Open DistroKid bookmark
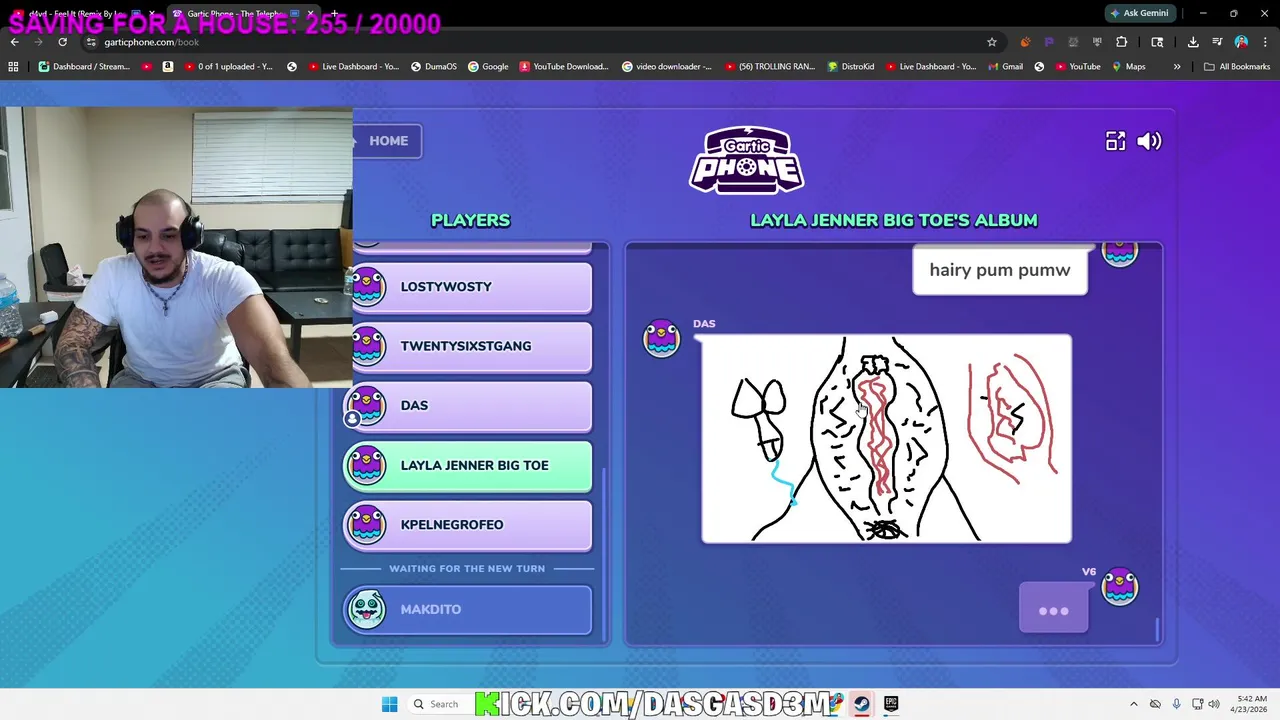This screenshot has height=720, width=1280. pos(850,67)
